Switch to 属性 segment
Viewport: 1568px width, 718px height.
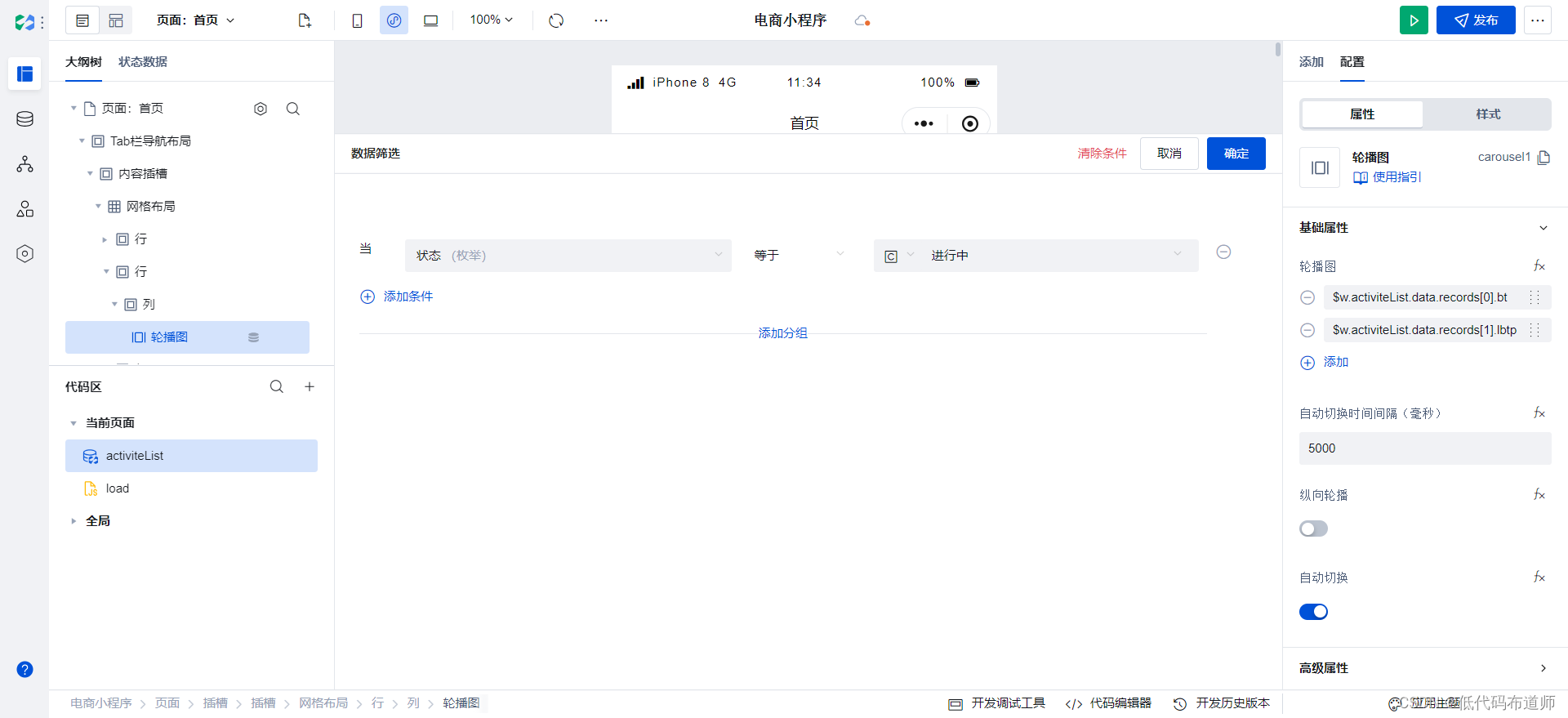point(1362,114)
